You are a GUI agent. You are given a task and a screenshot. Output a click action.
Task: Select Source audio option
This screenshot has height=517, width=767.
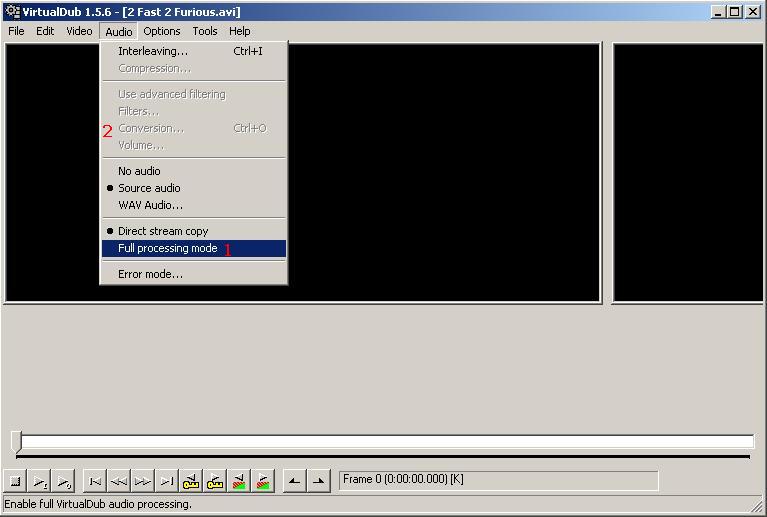(194, 188)
